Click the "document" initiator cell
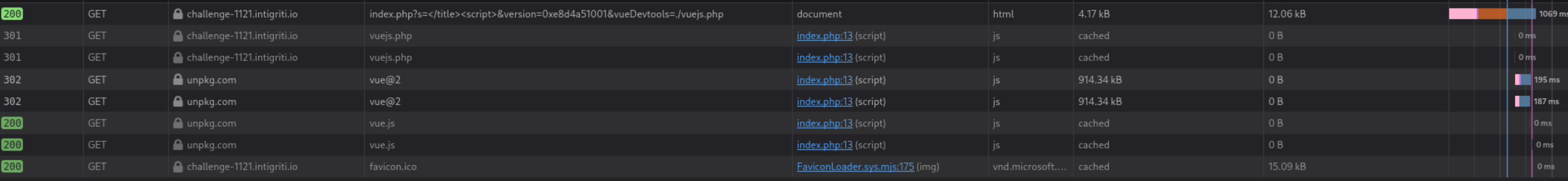The width and height of the screenshot is (1568, 181). [819, 13]
